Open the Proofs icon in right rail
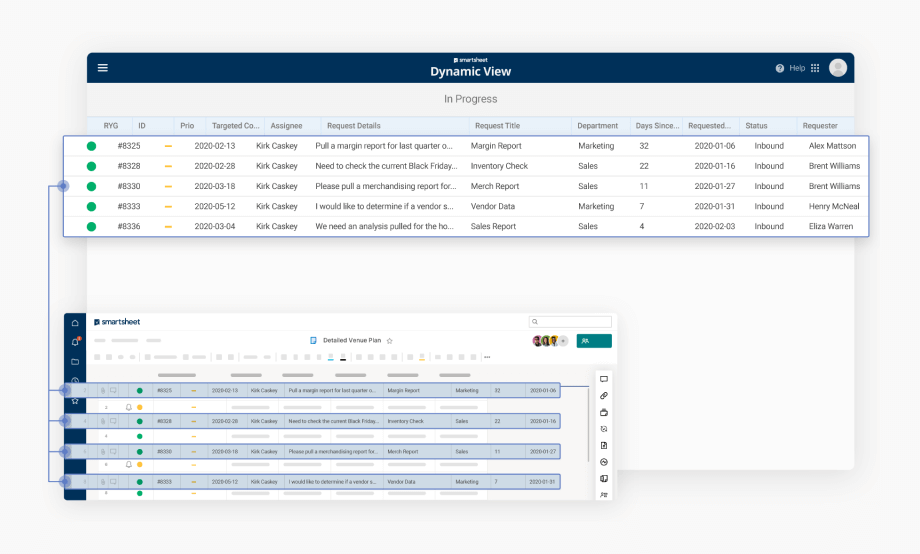The height and width of the screenshot is (554, 920). [x=604, y=413]
